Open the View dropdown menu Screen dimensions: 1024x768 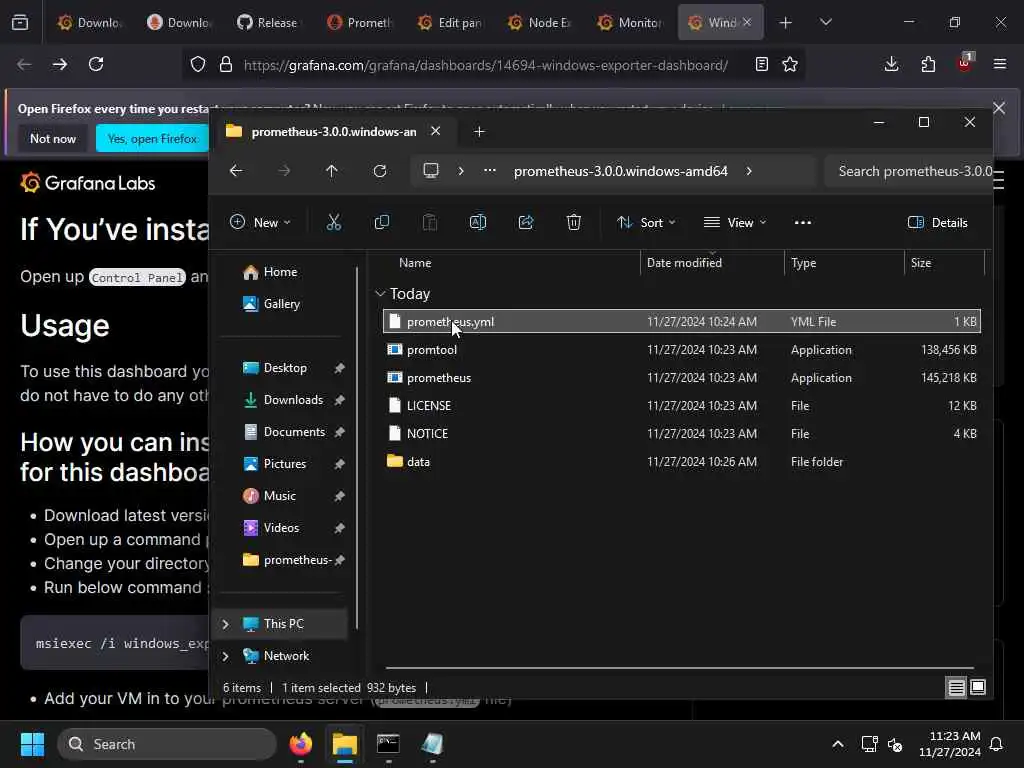tap(735, 223)
